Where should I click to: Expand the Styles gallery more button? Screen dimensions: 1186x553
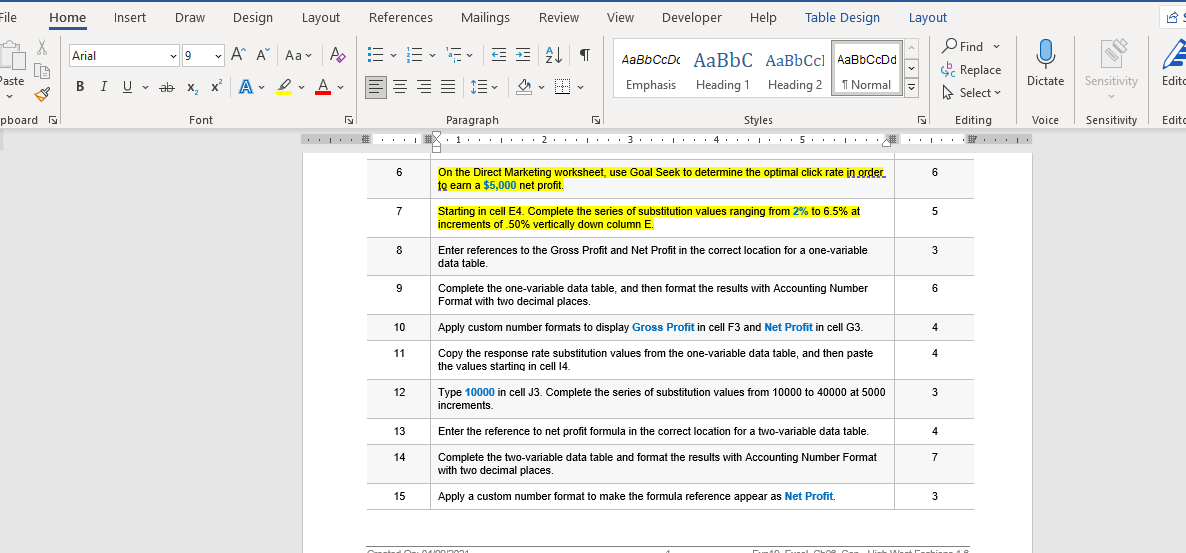click(x=911, y=88)
